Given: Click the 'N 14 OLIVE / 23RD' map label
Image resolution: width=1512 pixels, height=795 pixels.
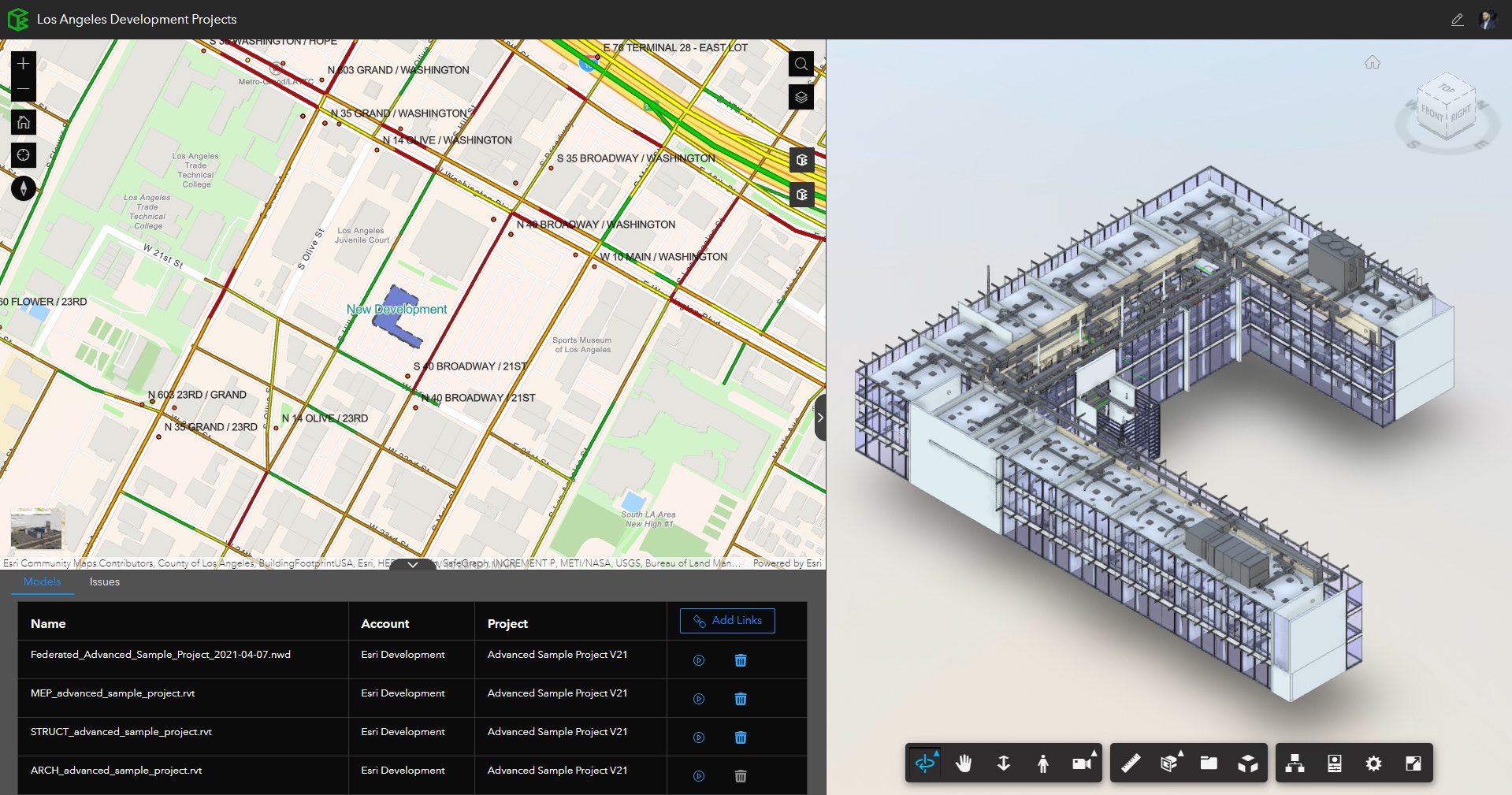Looking at the screenshot, I should pyautogui.click(x=325, y=418).
